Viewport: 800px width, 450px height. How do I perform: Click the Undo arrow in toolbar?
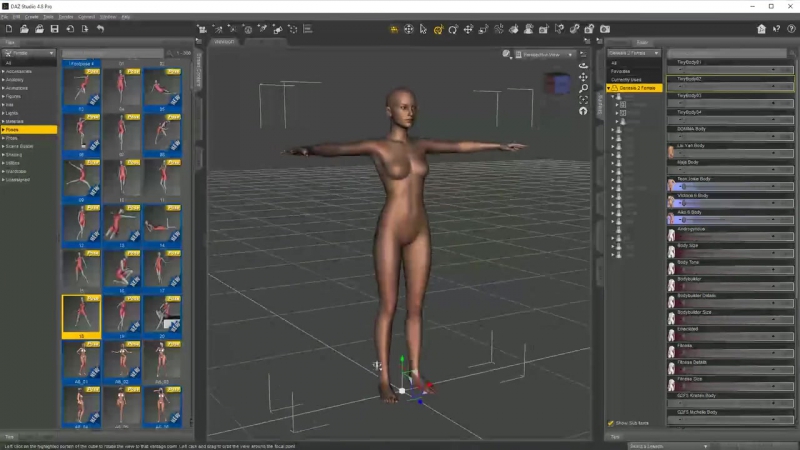click(x=99, y=29)
